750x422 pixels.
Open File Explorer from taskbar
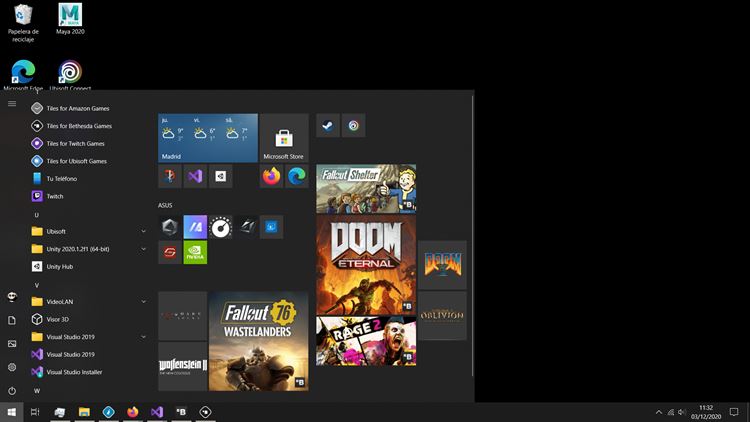point(84,412)
